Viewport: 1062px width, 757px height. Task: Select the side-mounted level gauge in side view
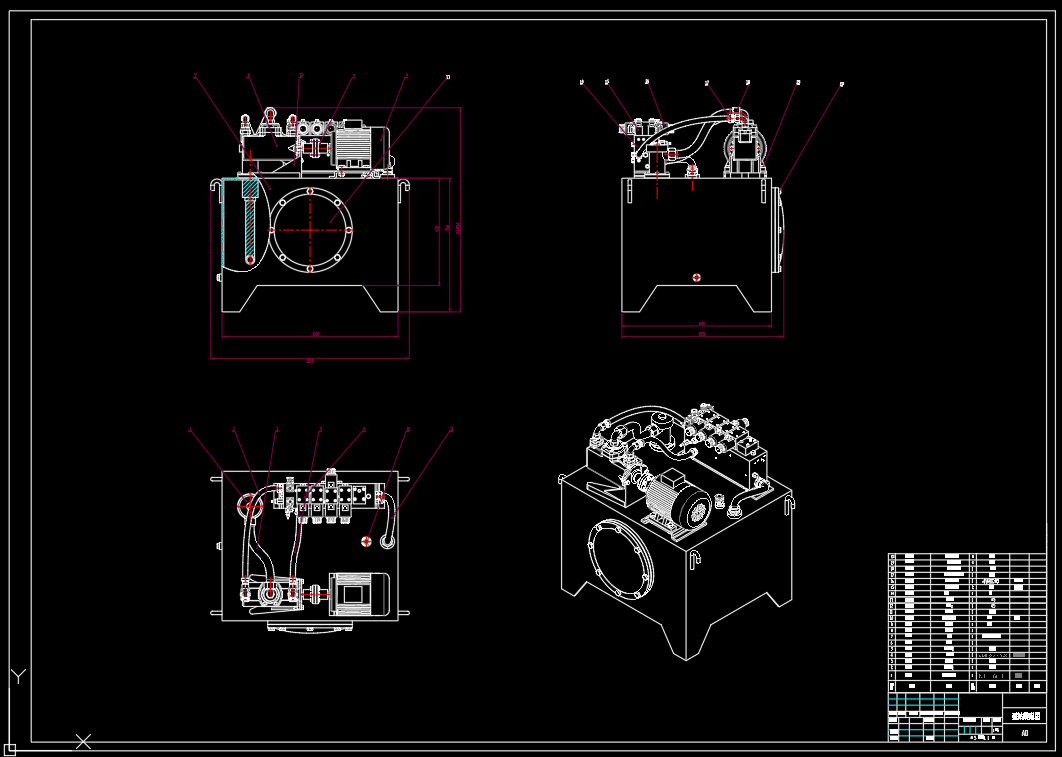[x=779, y=230]
